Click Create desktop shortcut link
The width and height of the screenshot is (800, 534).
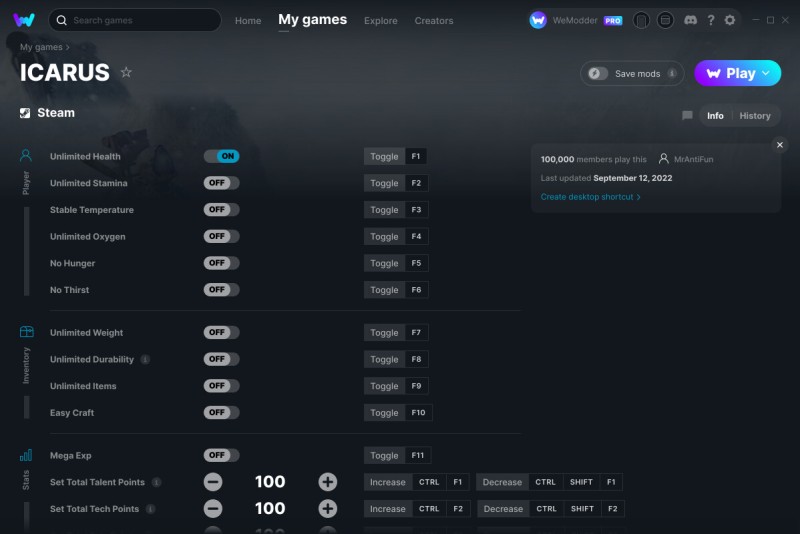(x=590, y=196)
